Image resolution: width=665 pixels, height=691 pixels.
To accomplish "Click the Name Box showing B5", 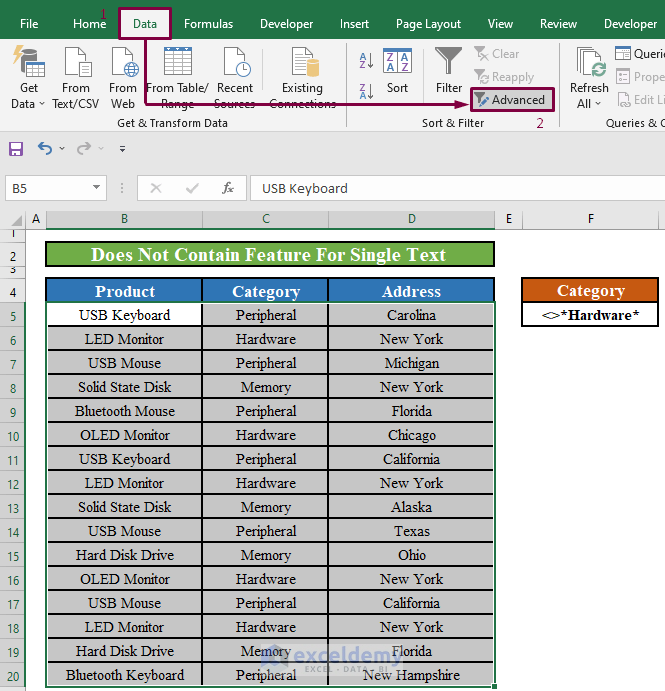I will tap(48, 189).
